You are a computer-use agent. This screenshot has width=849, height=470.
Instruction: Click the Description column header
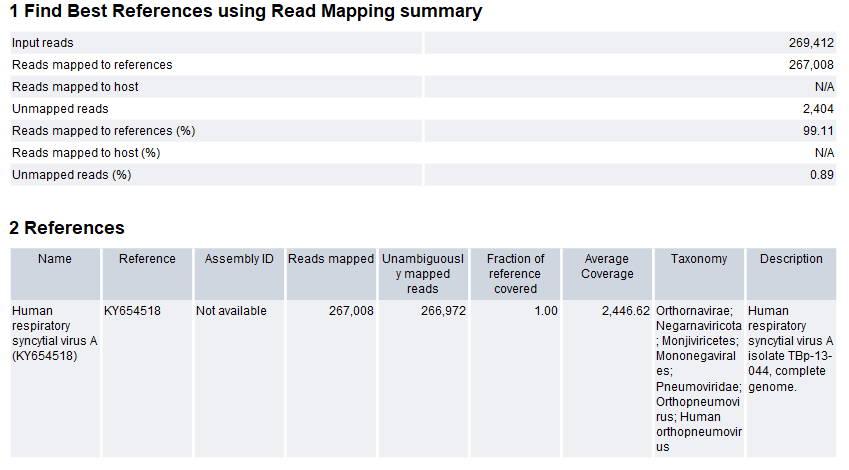point(791,259)
